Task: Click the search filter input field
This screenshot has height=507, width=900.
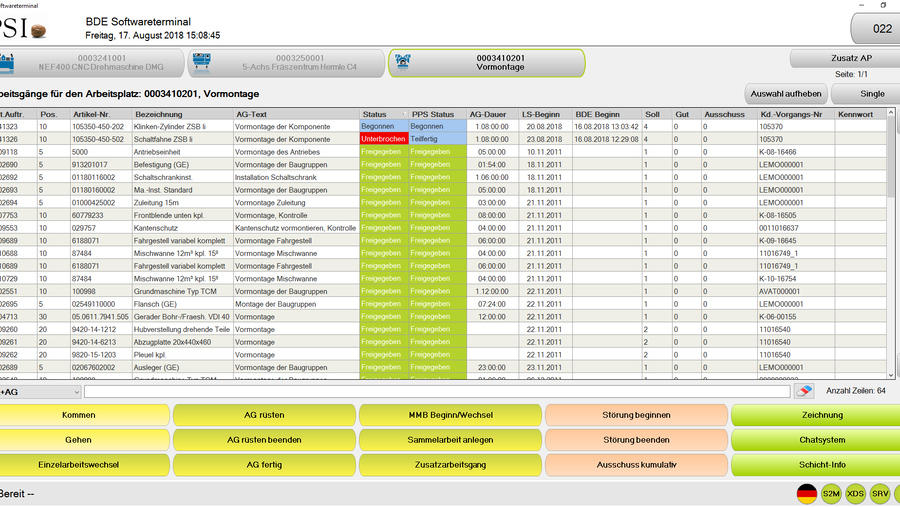Action: 437,392
